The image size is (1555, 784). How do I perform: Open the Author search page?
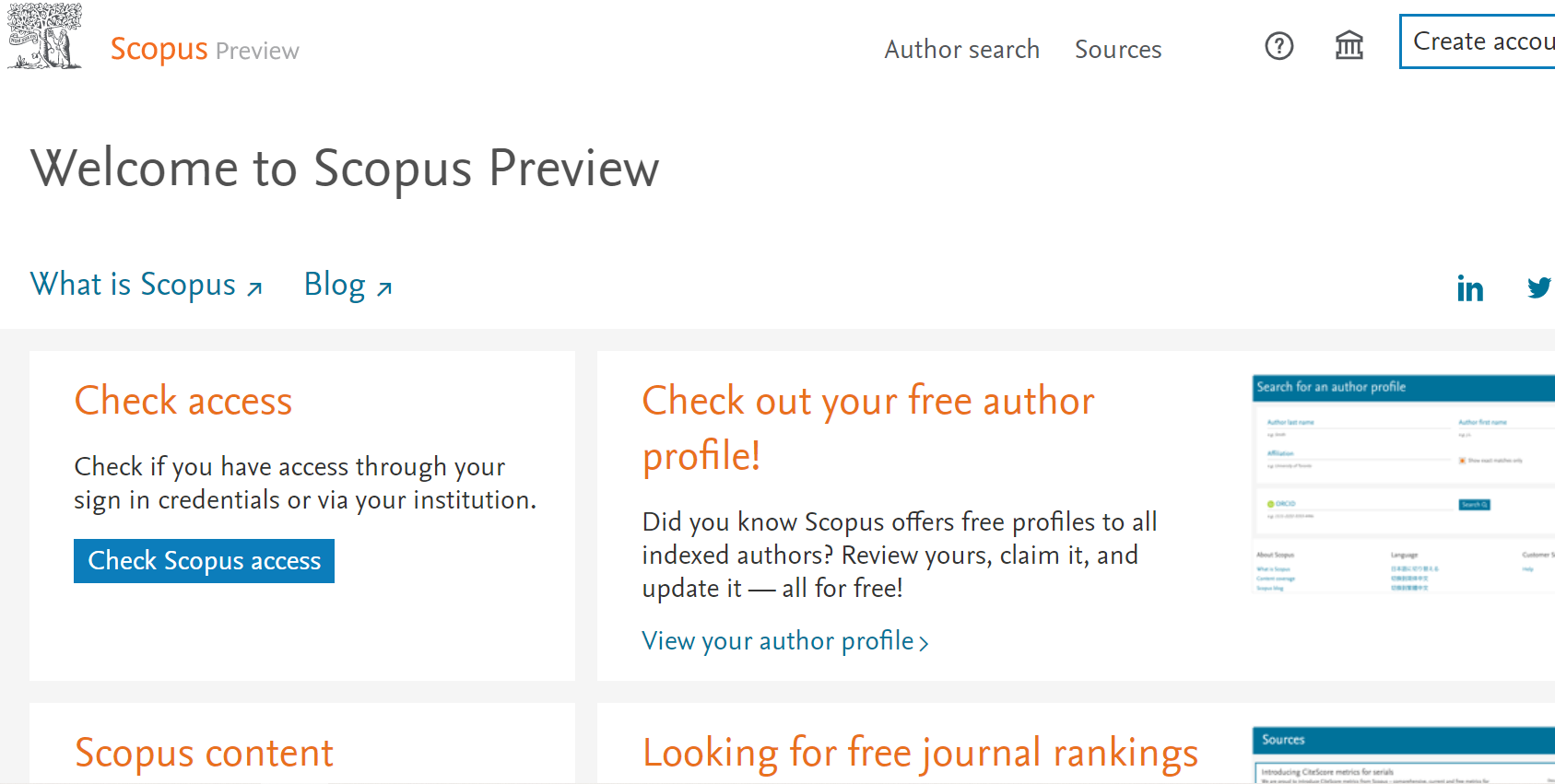click(961, 49)
